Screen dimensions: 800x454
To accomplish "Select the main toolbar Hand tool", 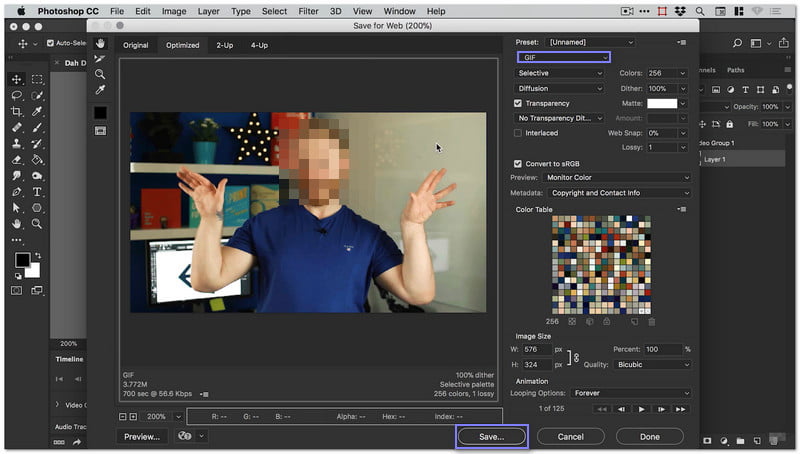I will 16,224.
